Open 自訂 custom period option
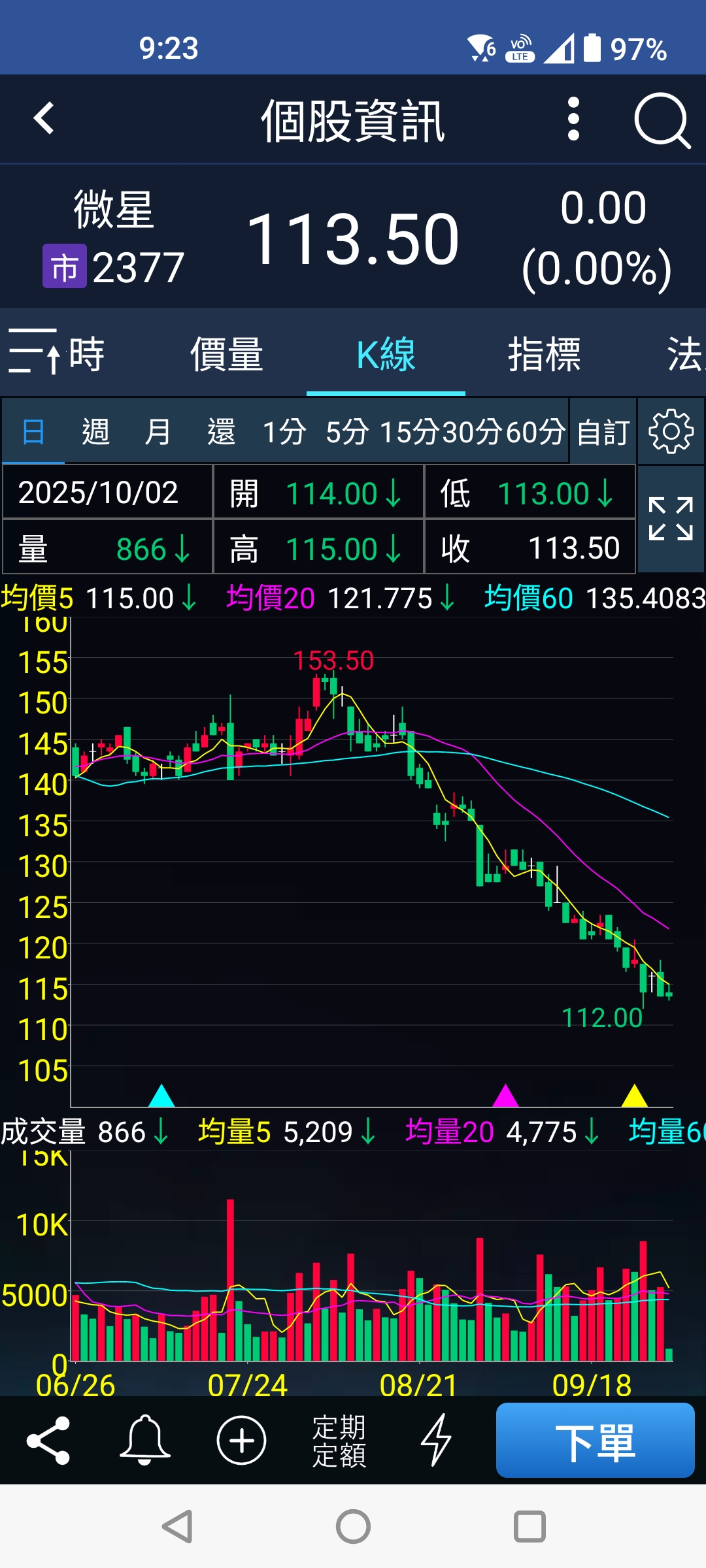This screenshot has height=1568, width=706. pyautogui.click(x=603, y=432)
